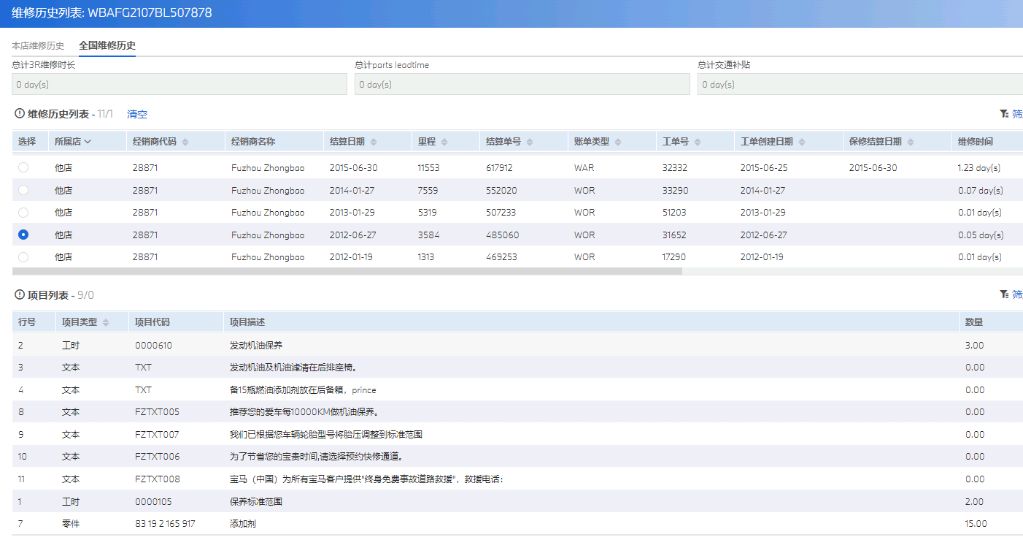Sort by 保修结算日期 column sort icon
1023x559 pixels.
click(x=910, y=142)
